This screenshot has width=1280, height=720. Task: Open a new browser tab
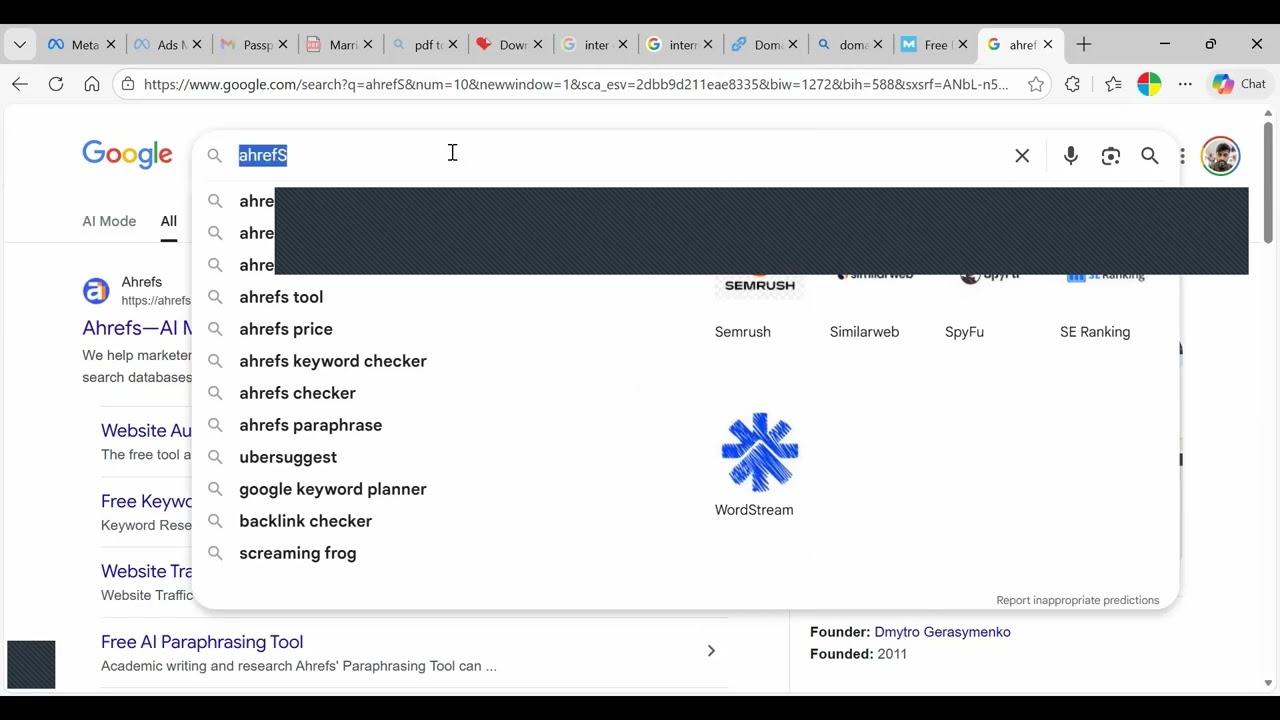point(1084,44)
